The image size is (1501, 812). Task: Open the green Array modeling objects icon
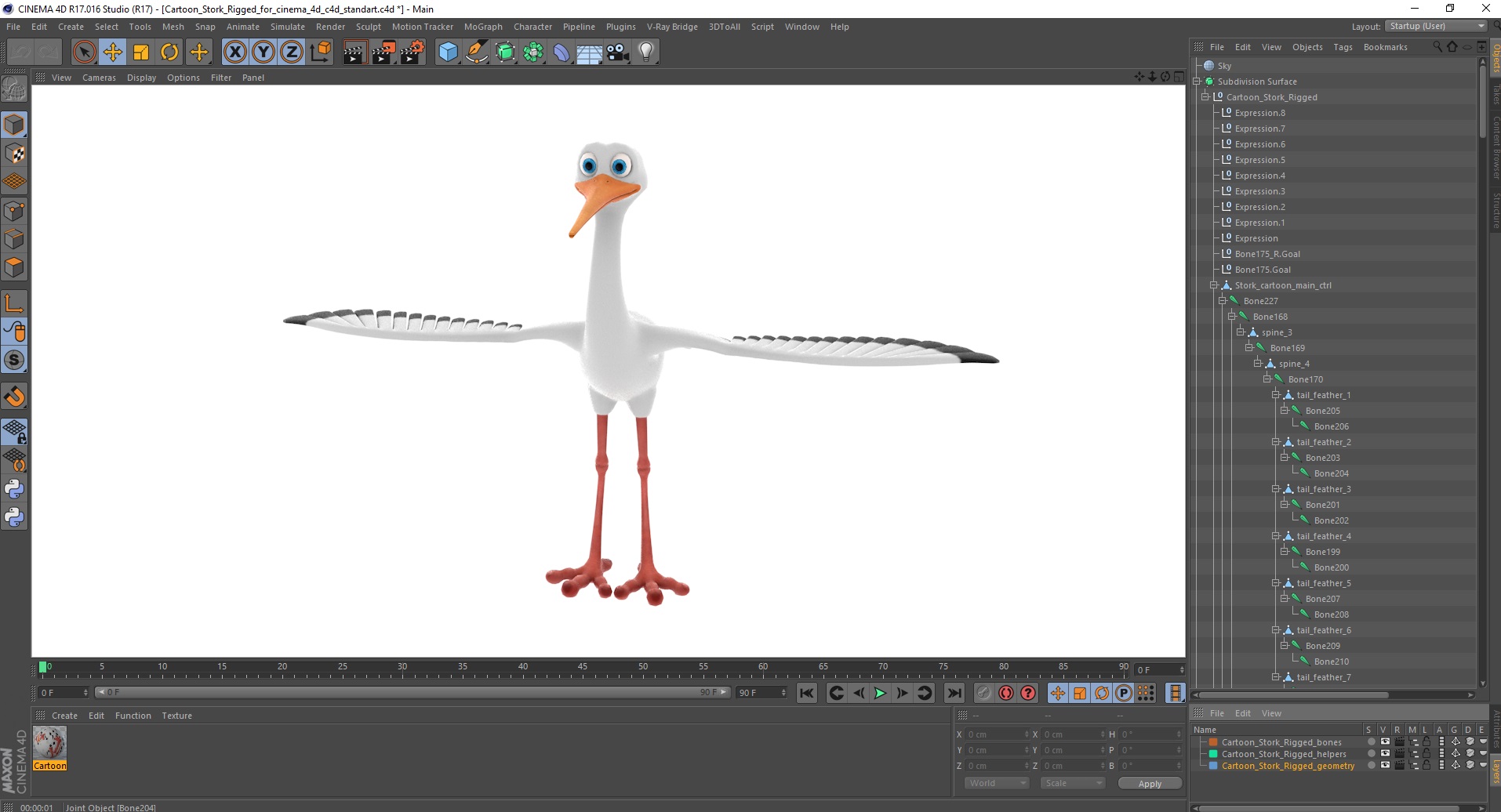tap(533, 53)
